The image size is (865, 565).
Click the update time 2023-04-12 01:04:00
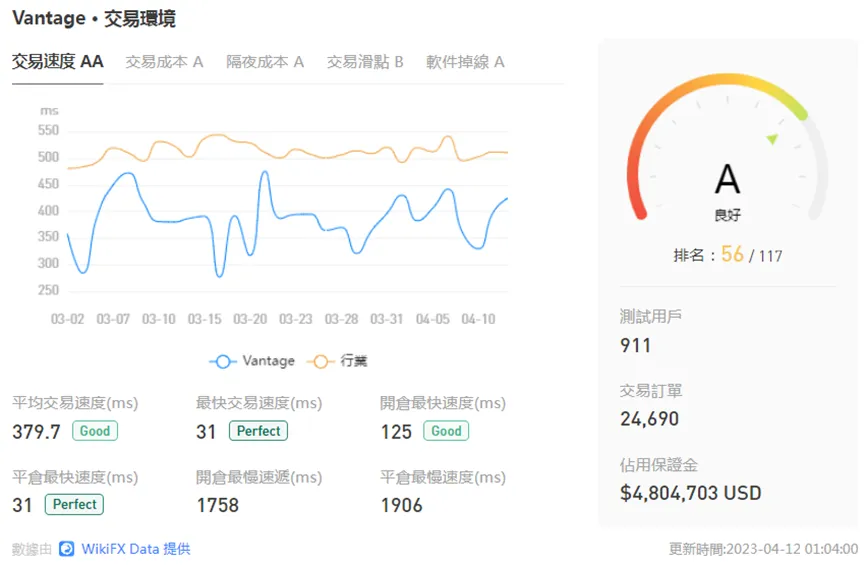tap(792, 549)
